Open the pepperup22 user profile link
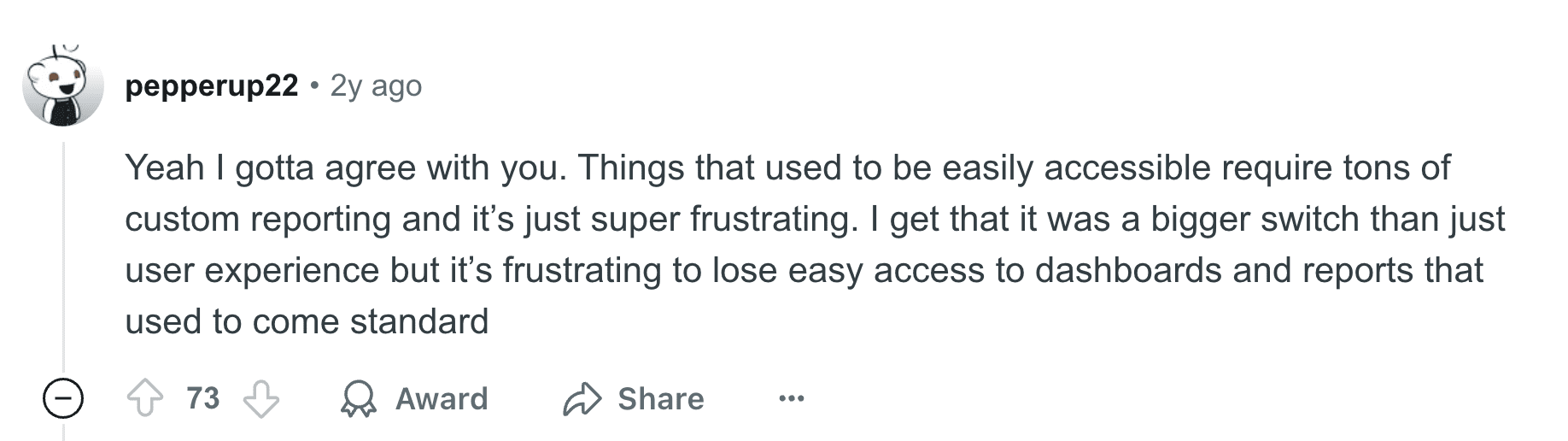Viewport: 1568px width, 441px height. click(x=212, y=85)
